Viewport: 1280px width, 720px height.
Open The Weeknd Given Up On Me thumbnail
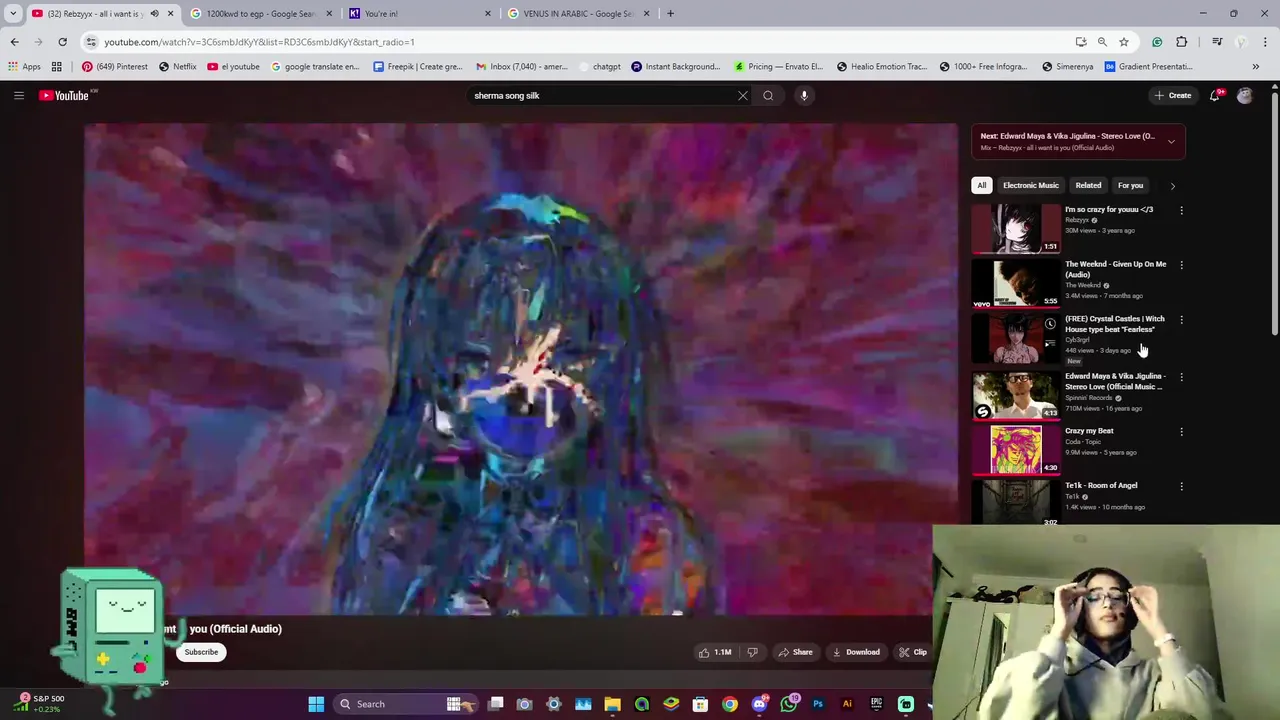point(1016,283)
